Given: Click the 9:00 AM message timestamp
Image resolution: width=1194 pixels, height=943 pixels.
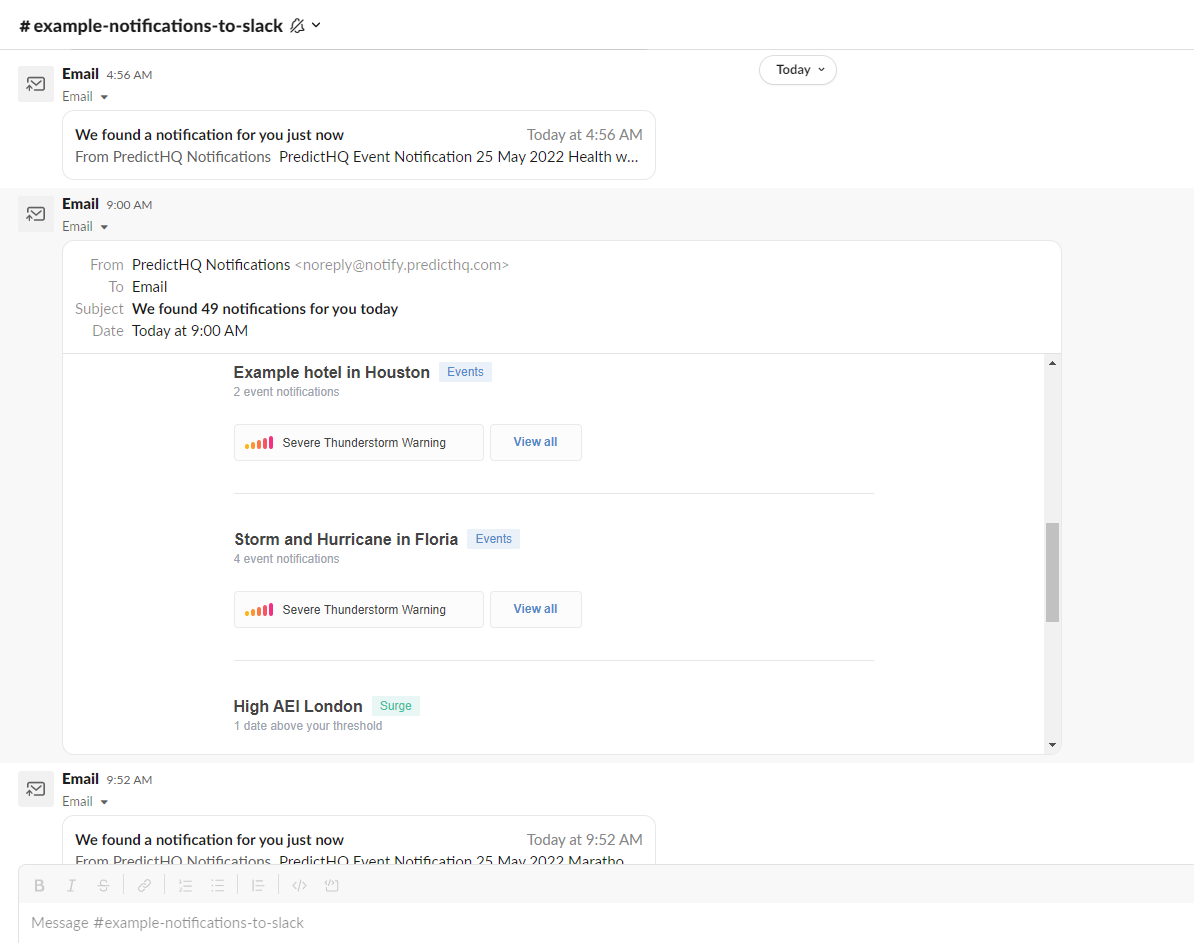Looking at the screenshot, I should click(129, 205).
